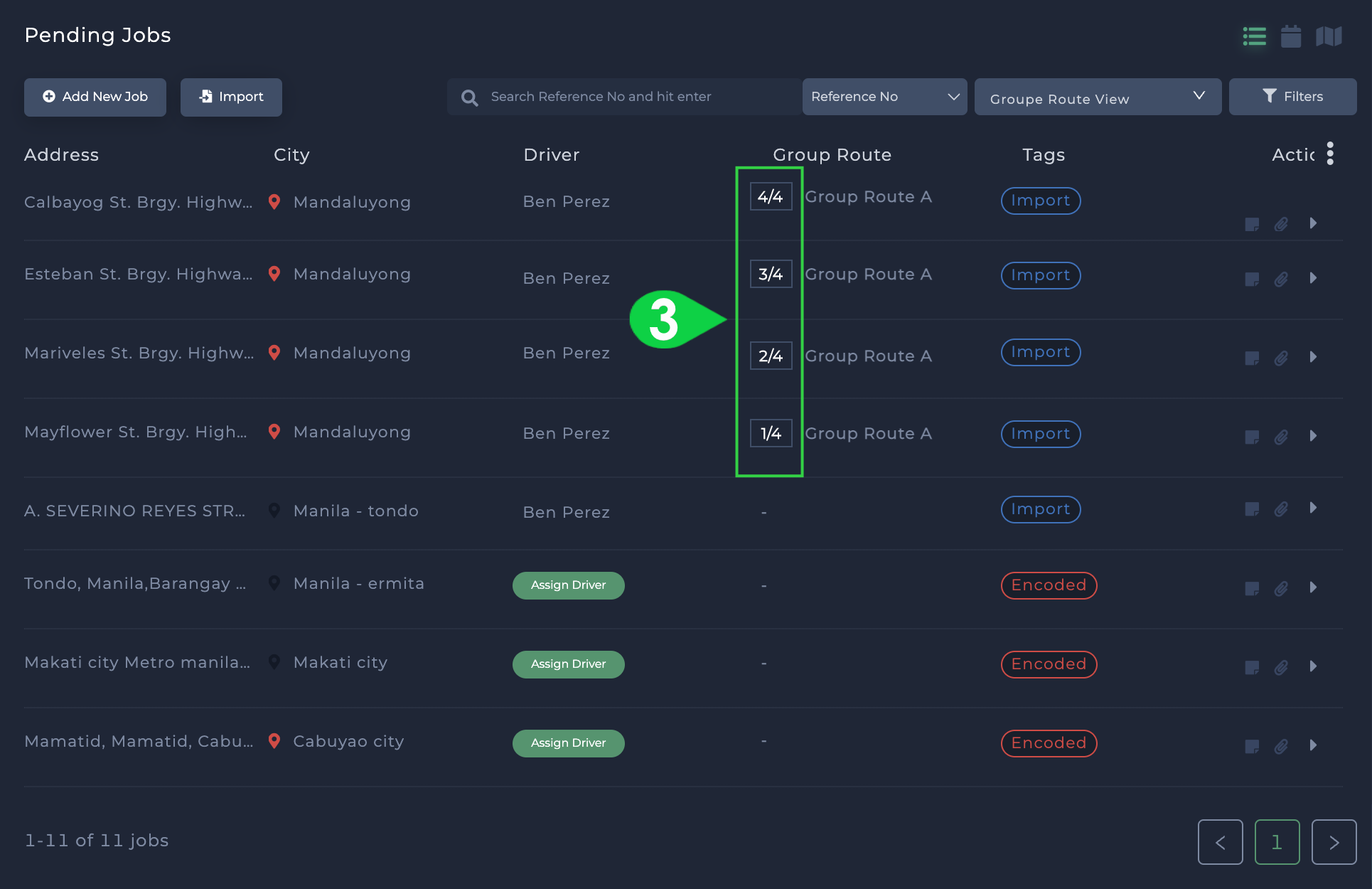
Task: Open attachment icon for Mamatid job
Action: pos(1281,747)
